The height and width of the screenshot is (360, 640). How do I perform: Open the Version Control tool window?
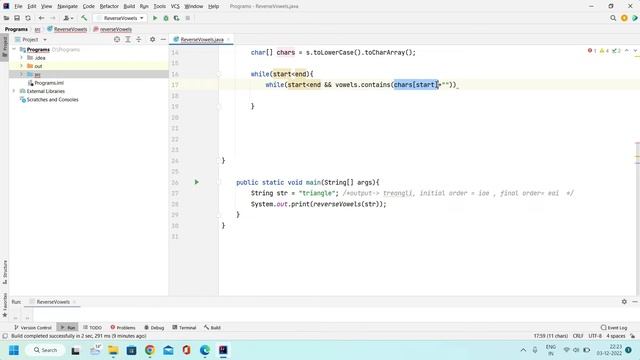pos(33,327)
